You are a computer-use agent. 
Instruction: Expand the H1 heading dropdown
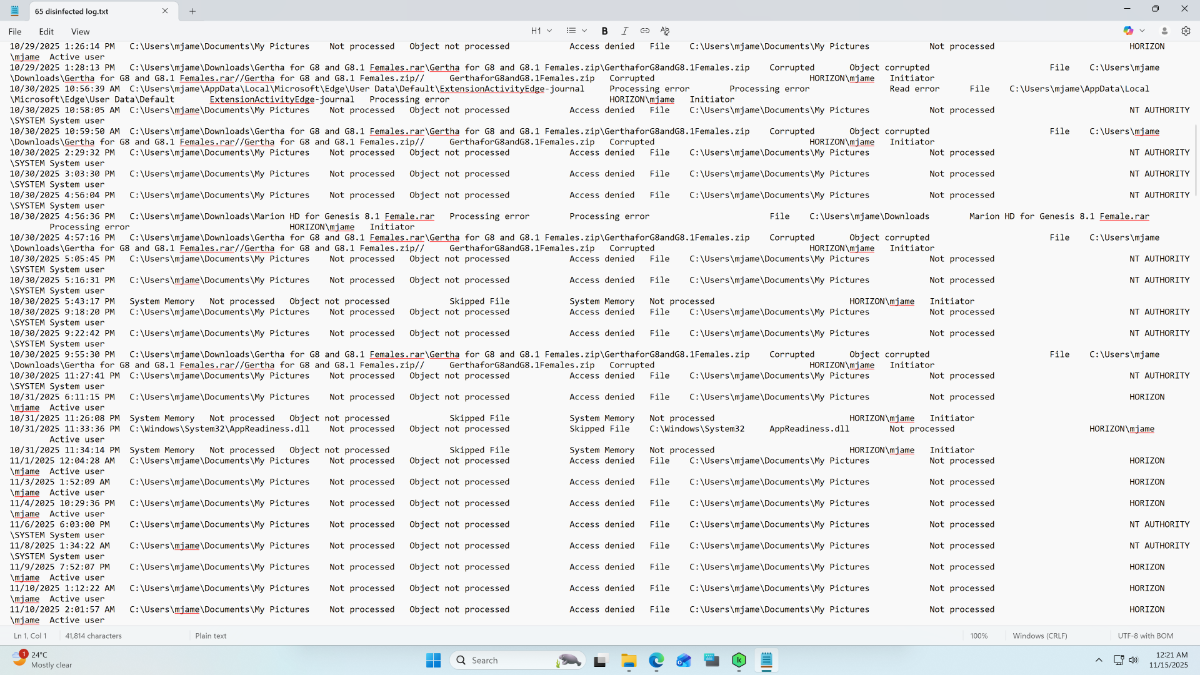click(541, 31)
